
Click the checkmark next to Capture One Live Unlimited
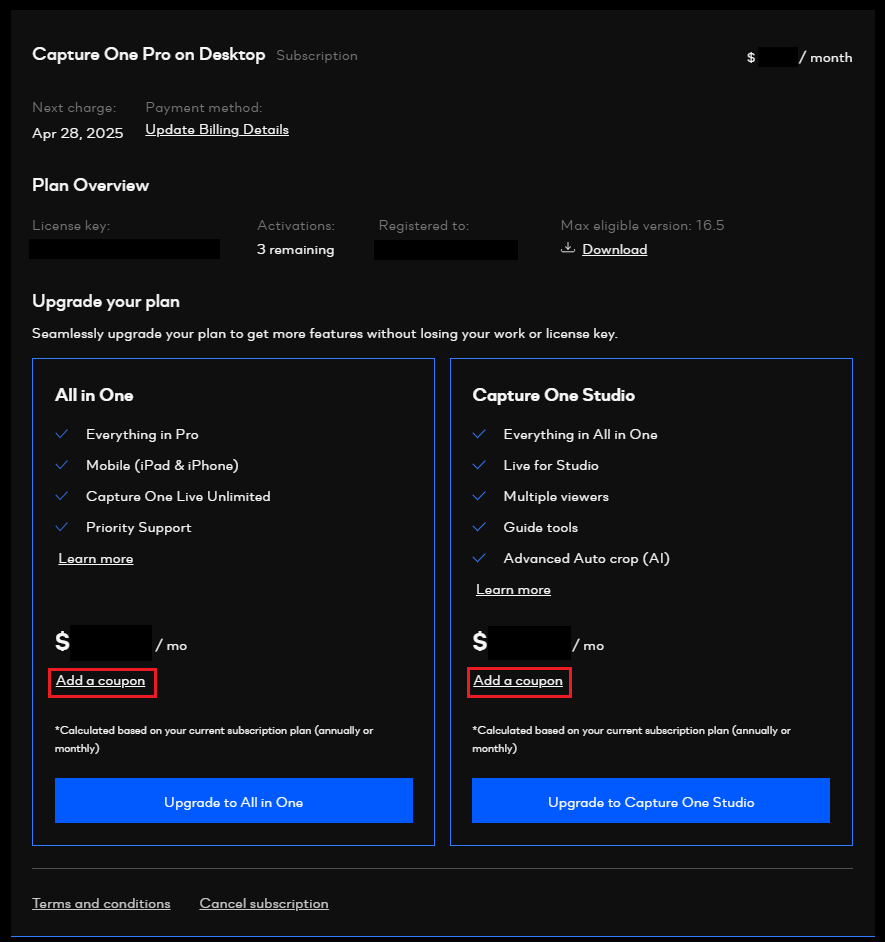pyautogui.click(x=61, y=496)
